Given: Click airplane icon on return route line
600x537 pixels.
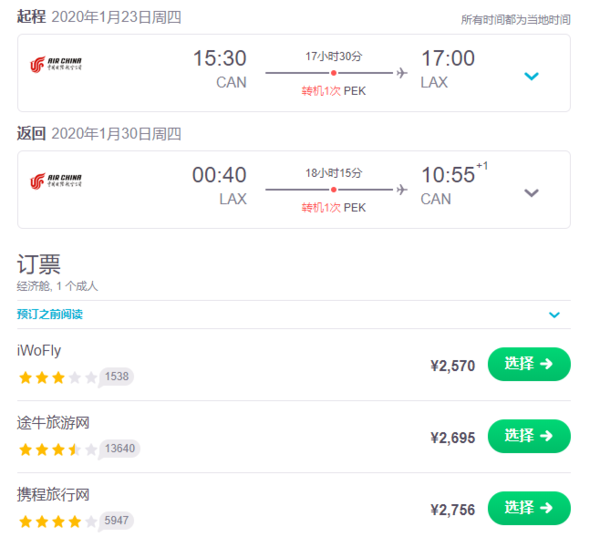Looking at the screenshot, I should click(402, 189).
